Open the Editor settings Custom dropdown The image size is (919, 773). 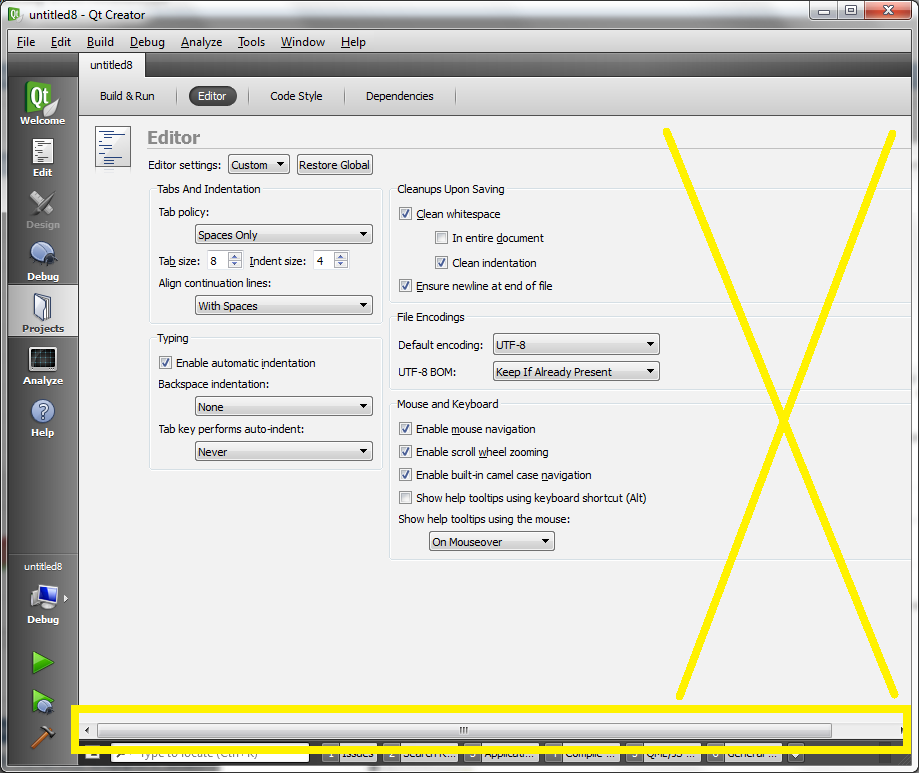tap(258, 165)
